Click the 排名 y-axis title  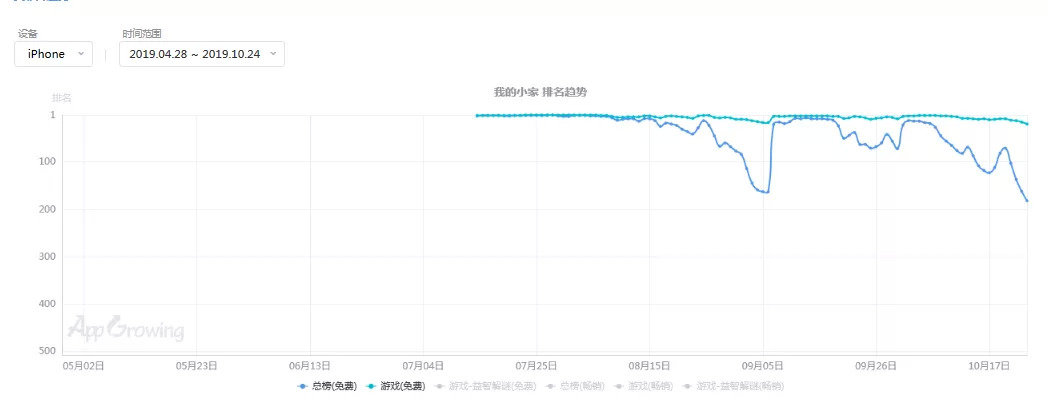pyautogui.click(x=62, y=98)
